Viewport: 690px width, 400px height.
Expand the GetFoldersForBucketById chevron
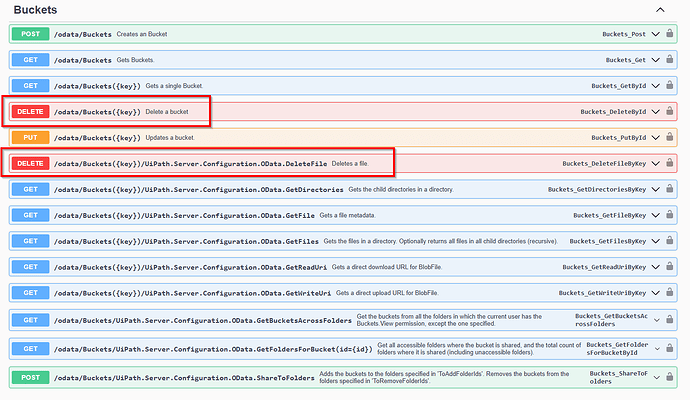tap(657, 349)
